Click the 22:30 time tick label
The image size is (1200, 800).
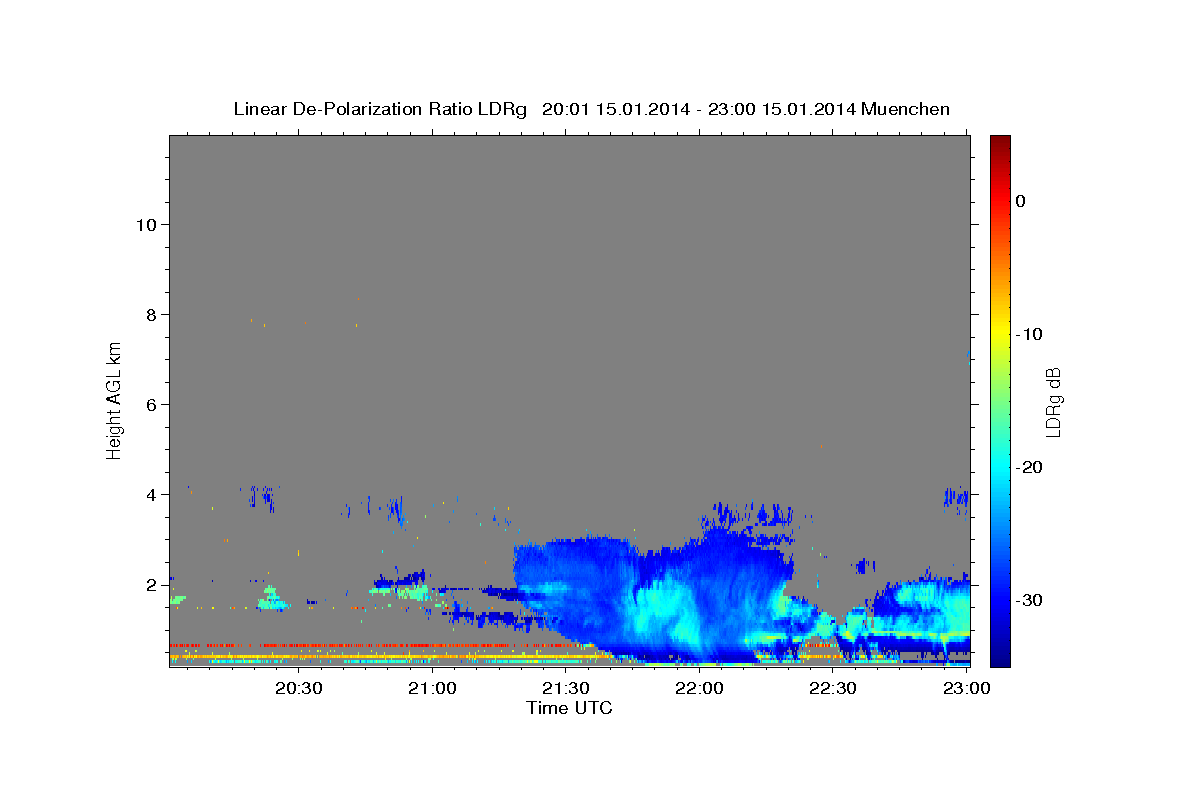(x=834, y=688)
